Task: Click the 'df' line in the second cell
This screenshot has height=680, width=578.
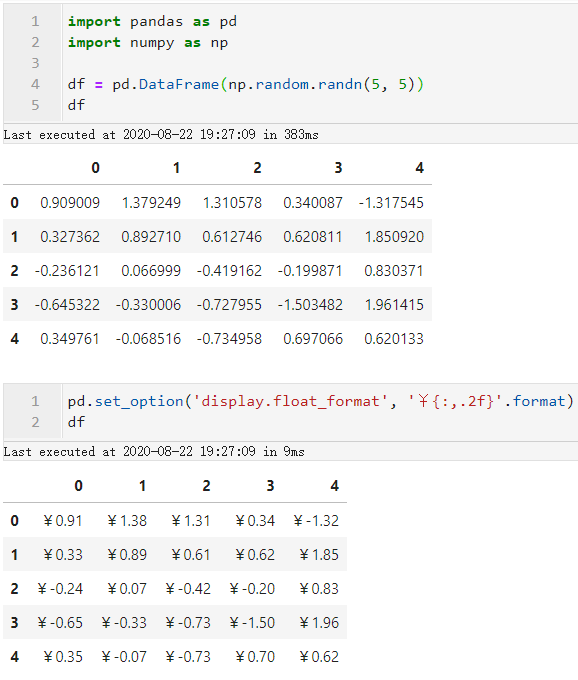Action: 76,422
